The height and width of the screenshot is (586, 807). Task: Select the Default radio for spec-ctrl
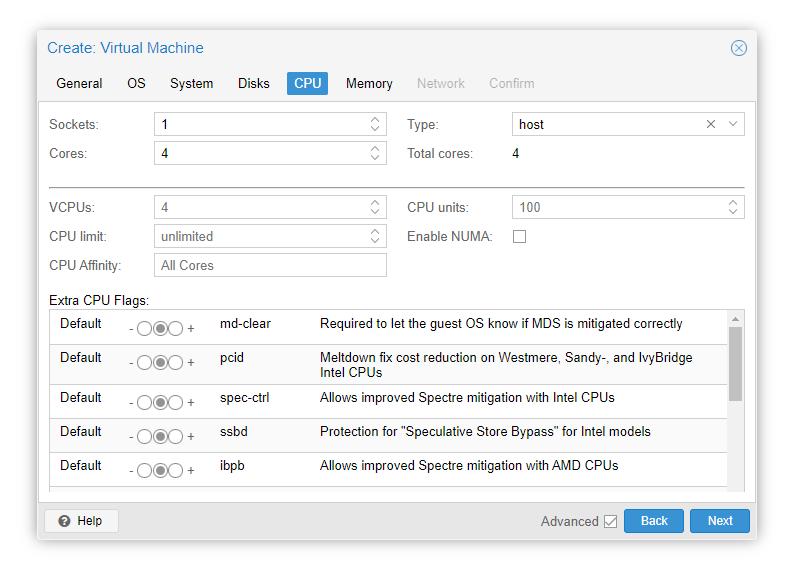[x=159, y=402]
